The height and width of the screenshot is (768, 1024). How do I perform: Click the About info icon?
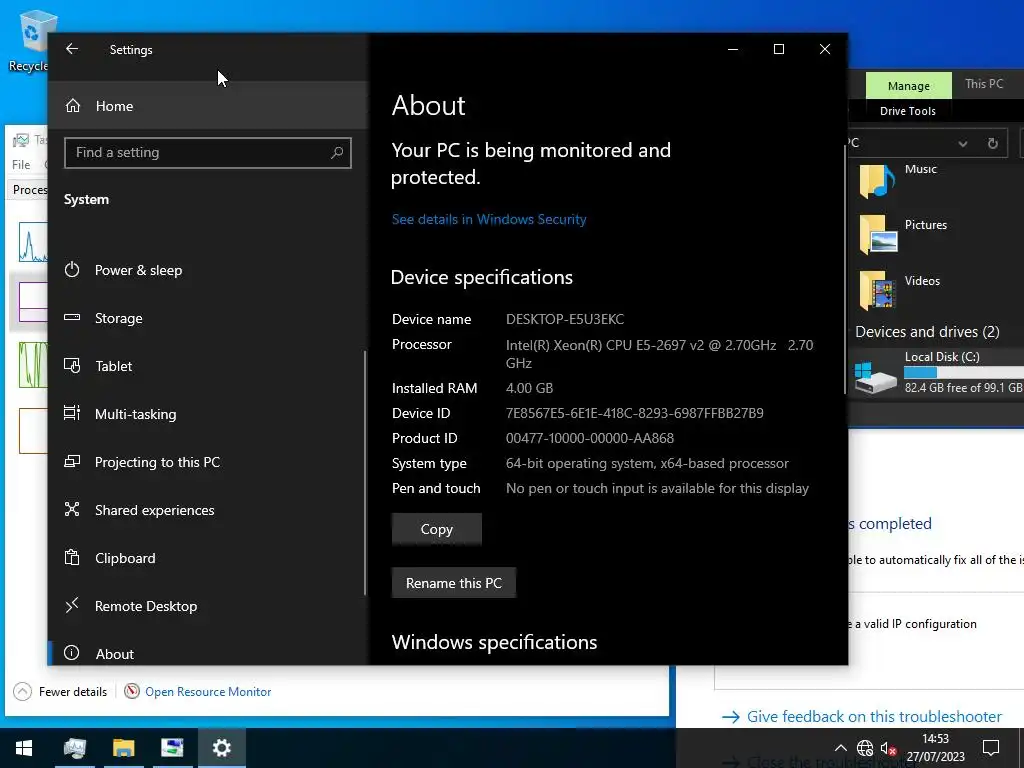tap(72, 652)
